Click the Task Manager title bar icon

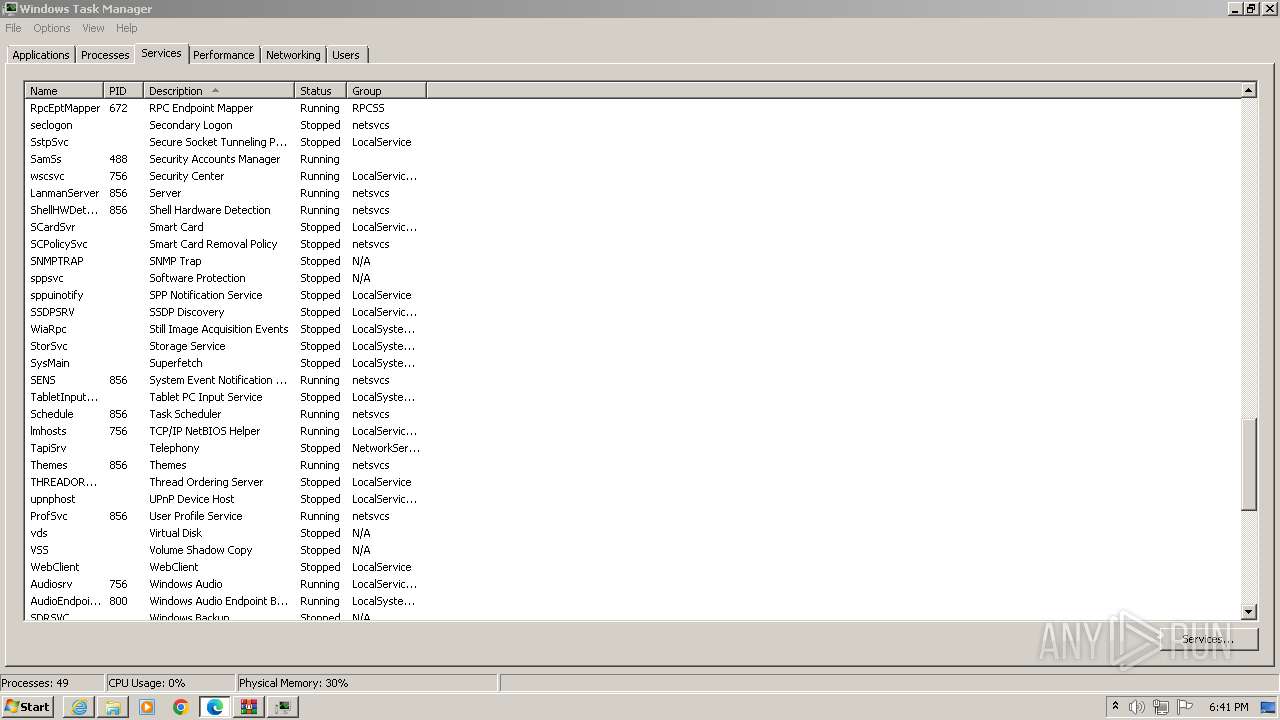(10, 9)
